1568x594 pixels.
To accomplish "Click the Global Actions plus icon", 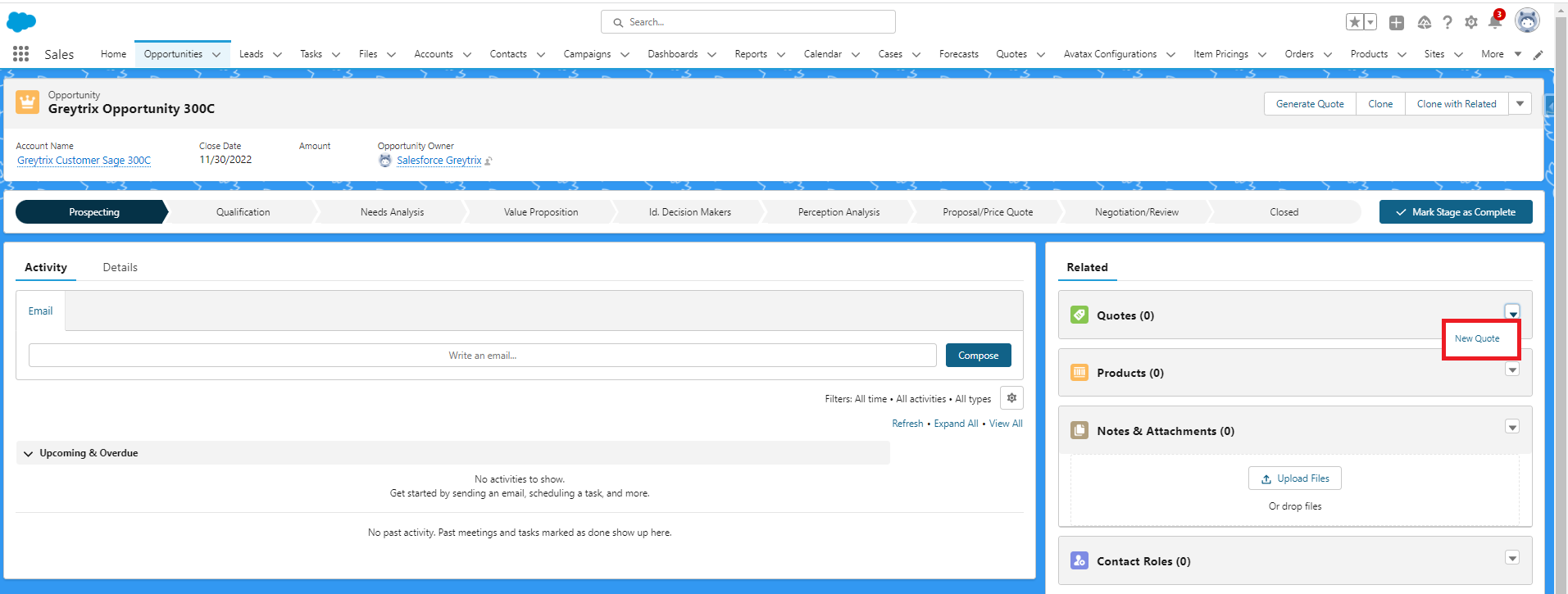I will [1397, 23].
